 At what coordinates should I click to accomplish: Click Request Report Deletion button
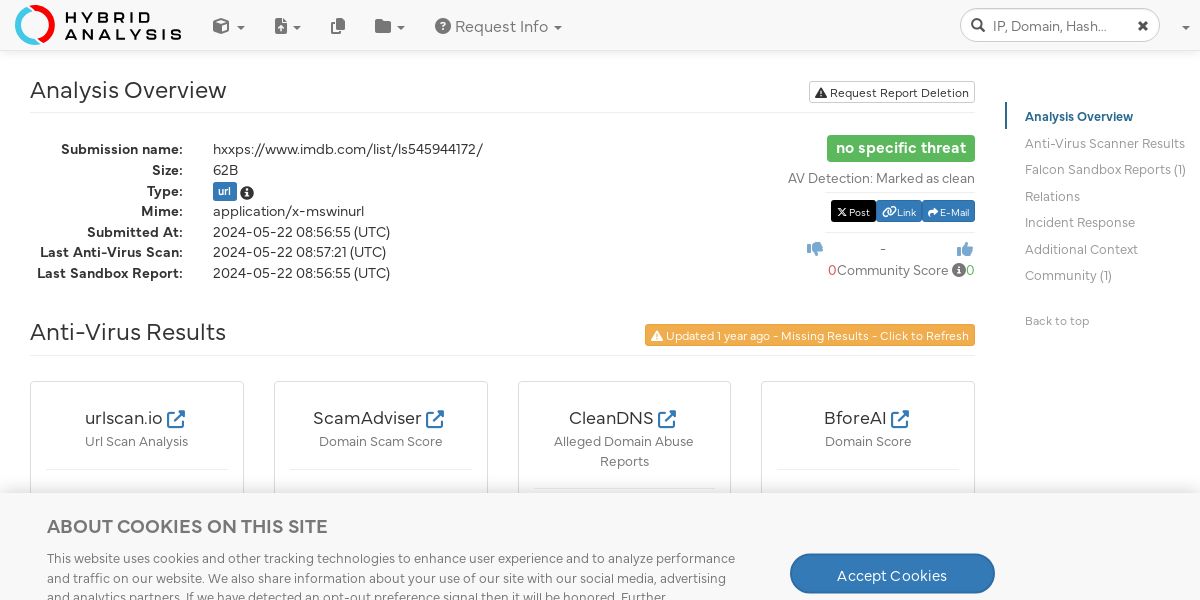(x=892, y=92)
